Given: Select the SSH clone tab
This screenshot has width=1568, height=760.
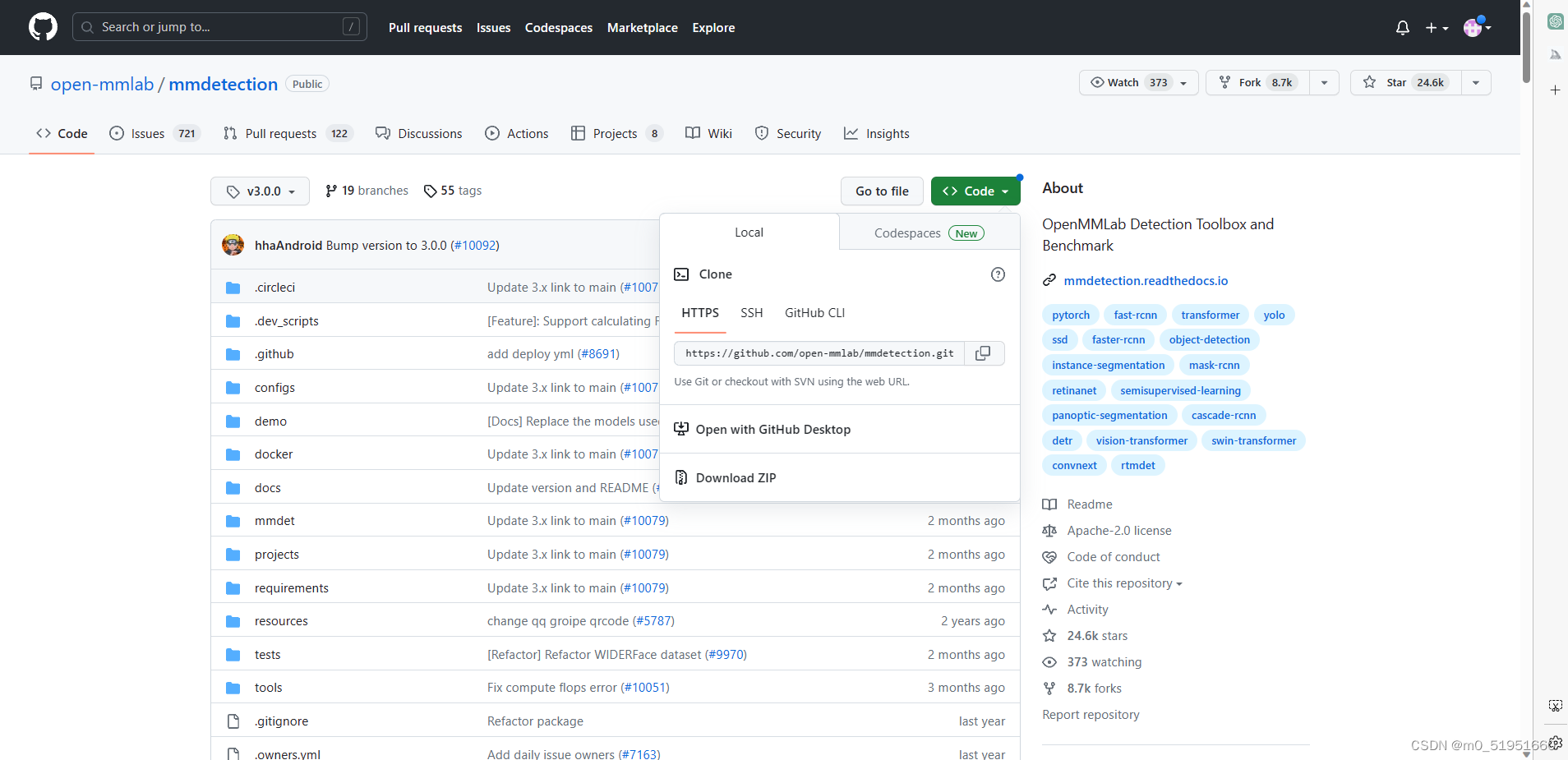Looking at the screenshot, I should (752, 313).
